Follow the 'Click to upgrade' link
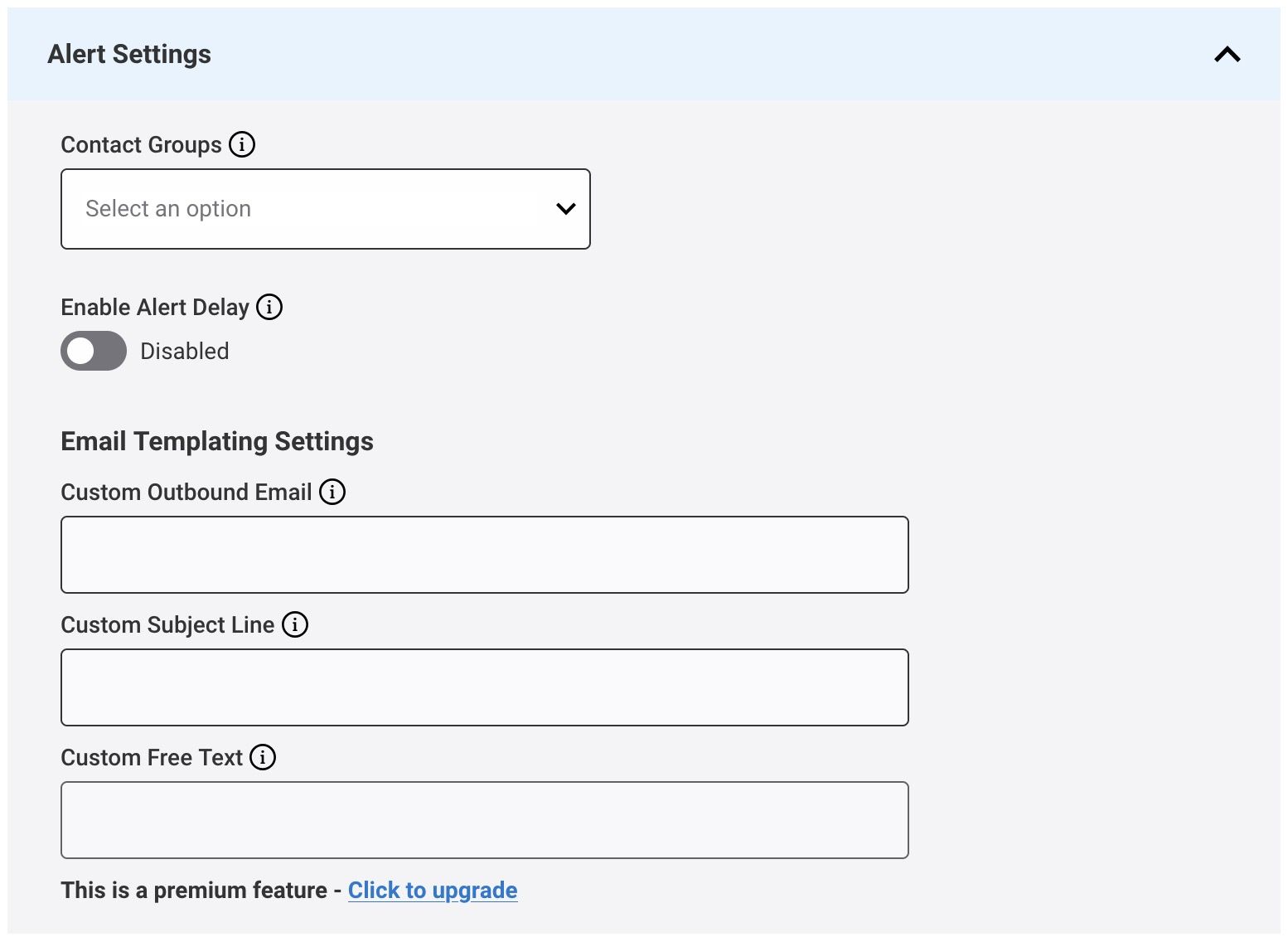The width and height of the screenshot is (1288, 942). point(433,890)
